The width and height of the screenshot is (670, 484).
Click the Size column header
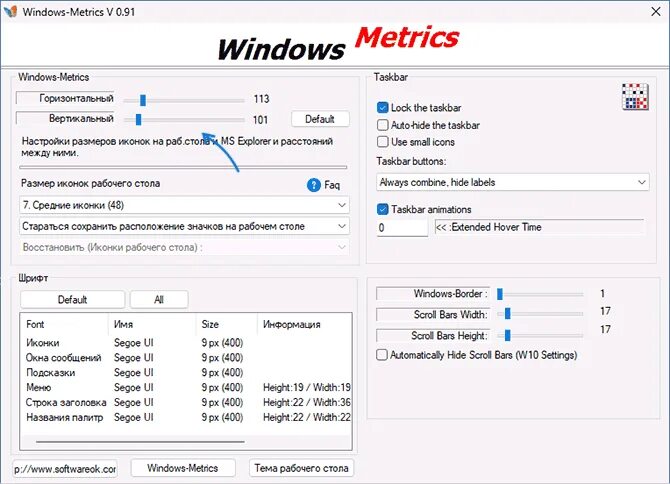coord(226,324)
